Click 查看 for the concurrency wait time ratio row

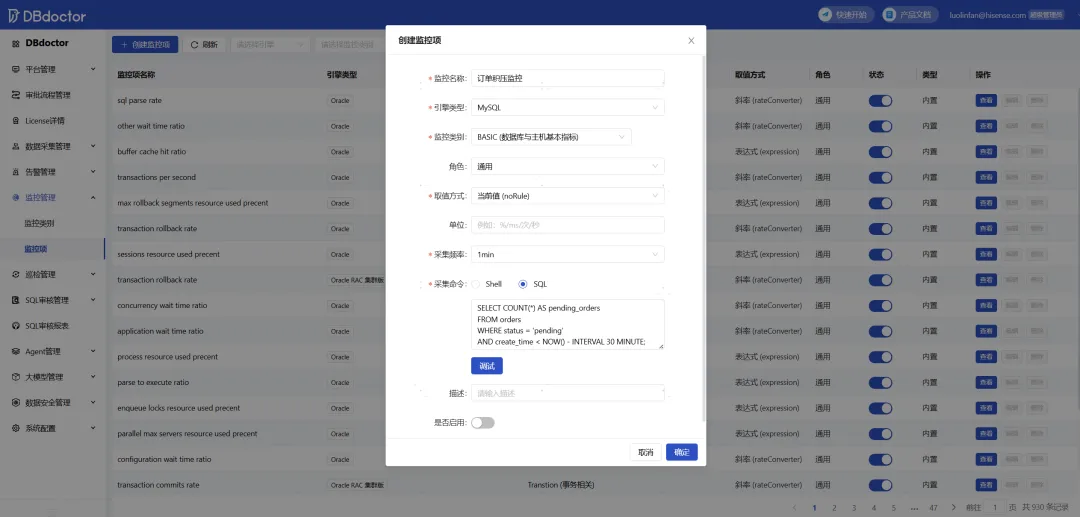point(986,306)
